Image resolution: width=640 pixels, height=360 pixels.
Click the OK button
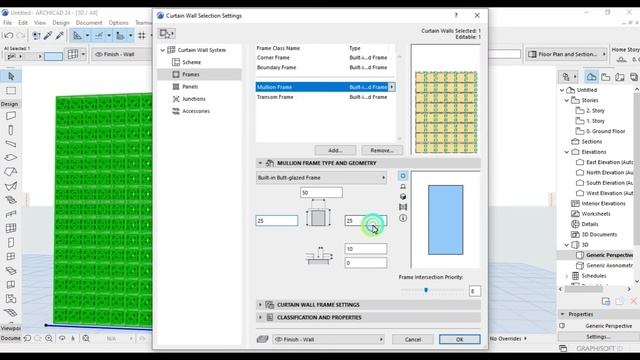point(460,339)
